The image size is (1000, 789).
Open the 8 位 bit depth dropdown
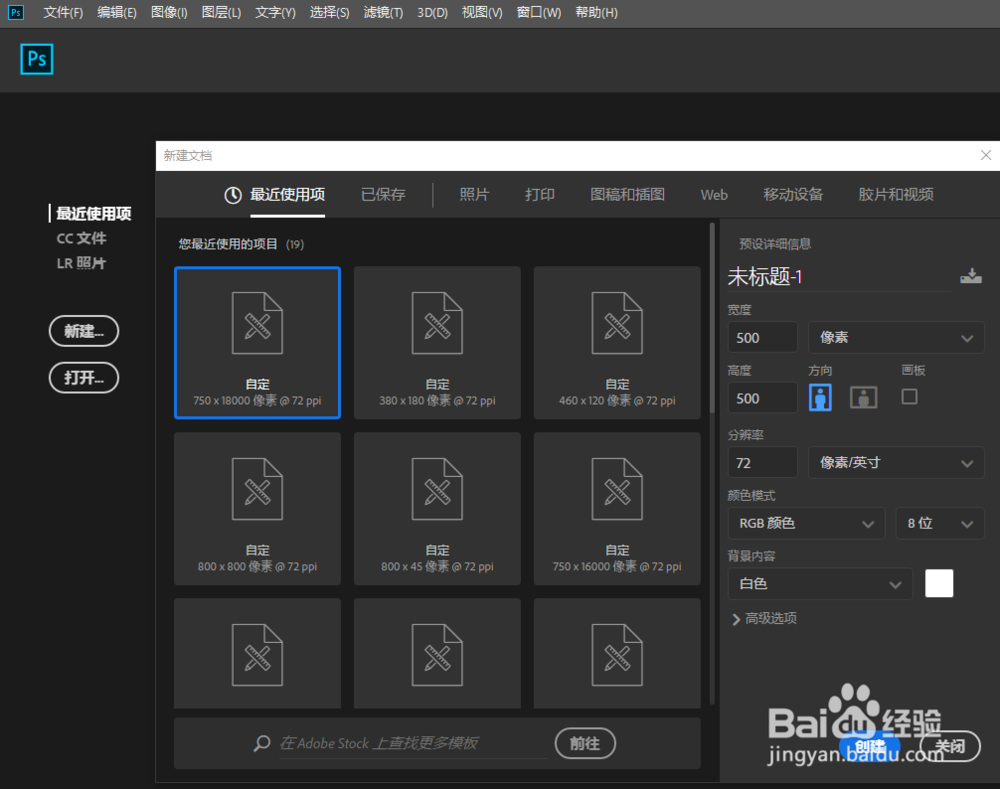pyautogui.click(x=940, y=523)
